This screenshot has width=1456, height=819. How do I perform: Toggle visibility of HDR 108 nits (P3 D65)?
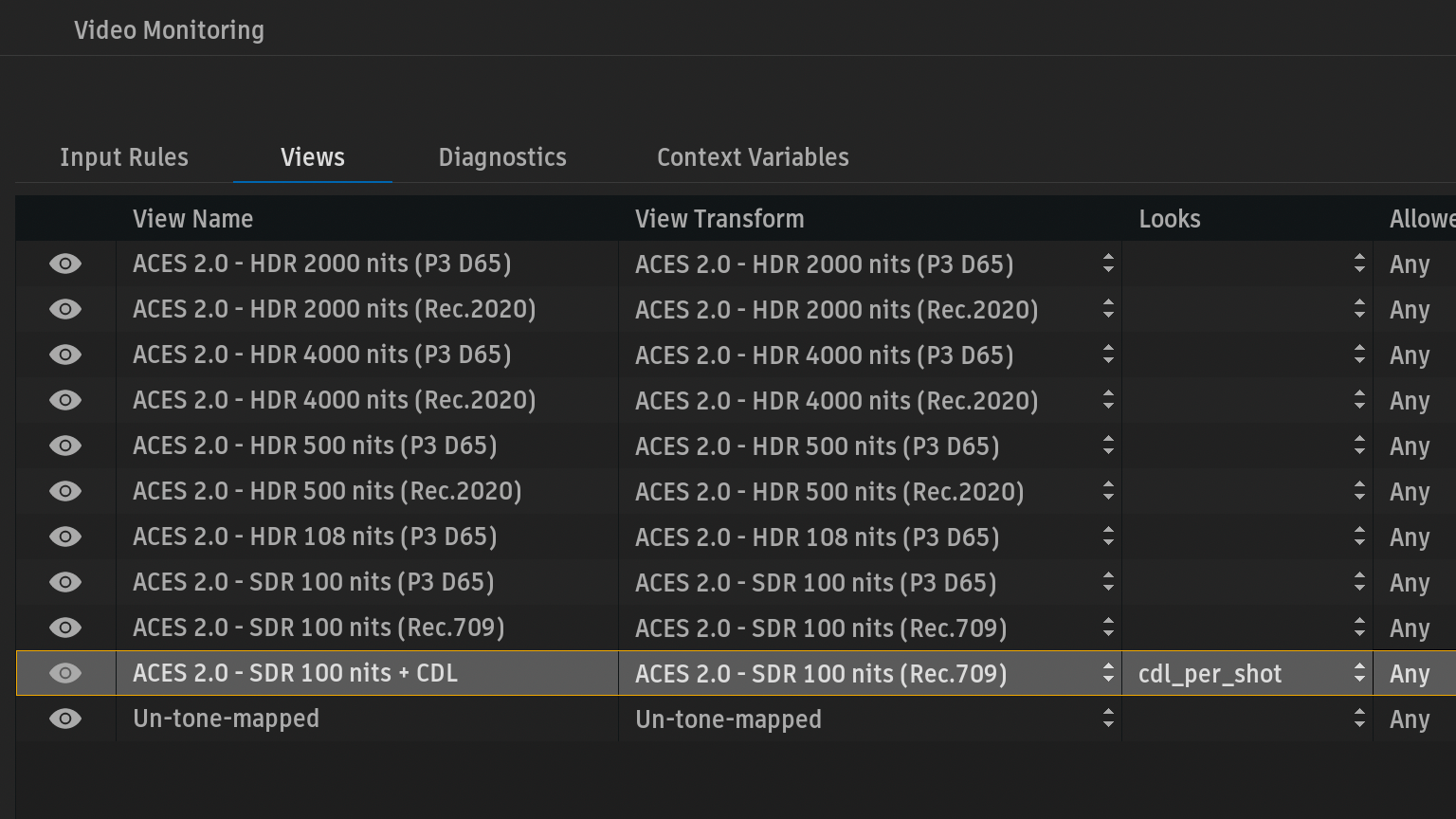point(65,537)
